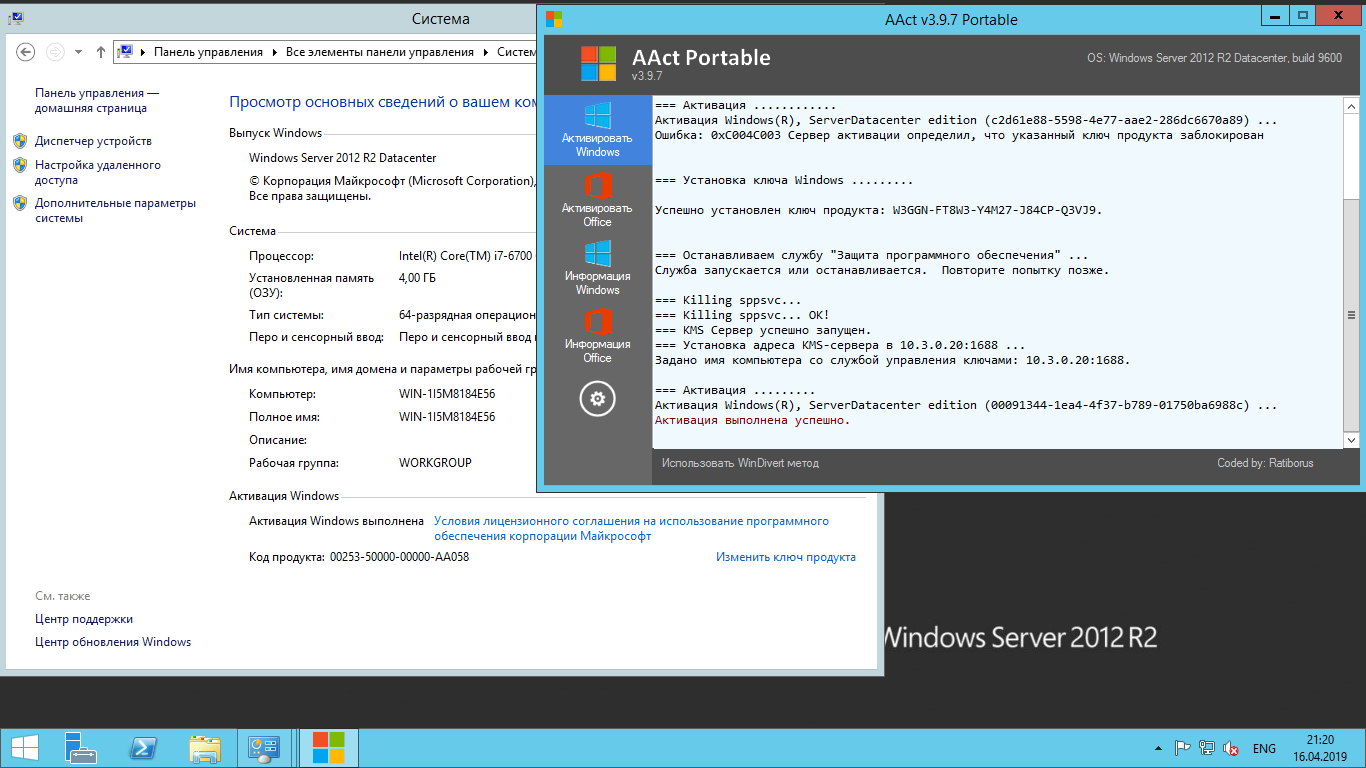
Task: Maximize the AAct window
Action: (x=1302, y=15)
